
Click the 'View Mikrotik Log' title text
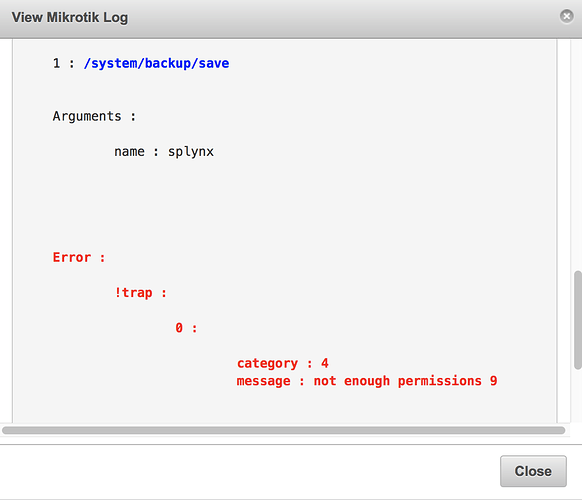[x=70, y=17]
